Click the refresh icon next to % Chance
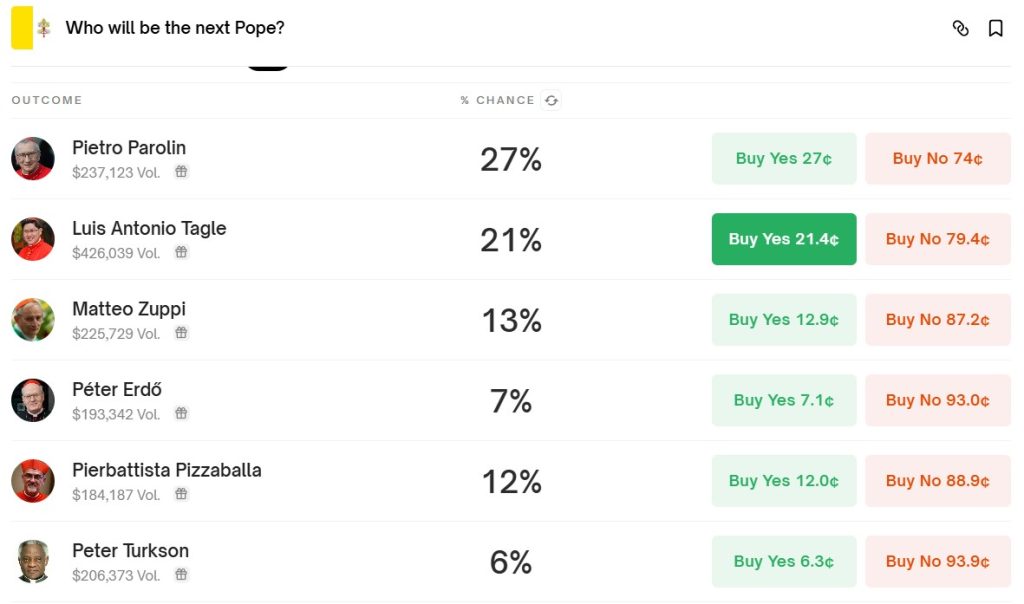Screen dimensions: 1024x604 (551, 100)
